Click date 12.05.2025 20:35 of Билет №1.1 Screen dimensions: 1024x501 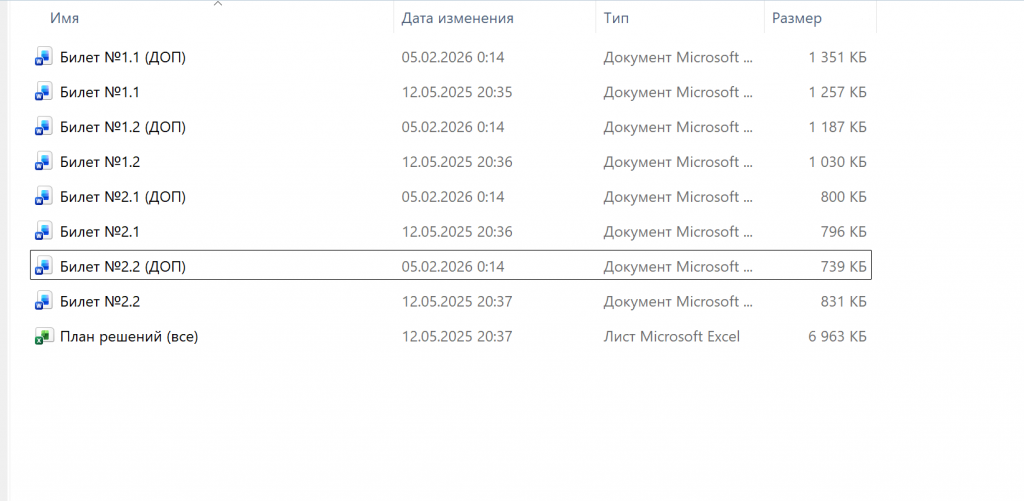point(457,93)
